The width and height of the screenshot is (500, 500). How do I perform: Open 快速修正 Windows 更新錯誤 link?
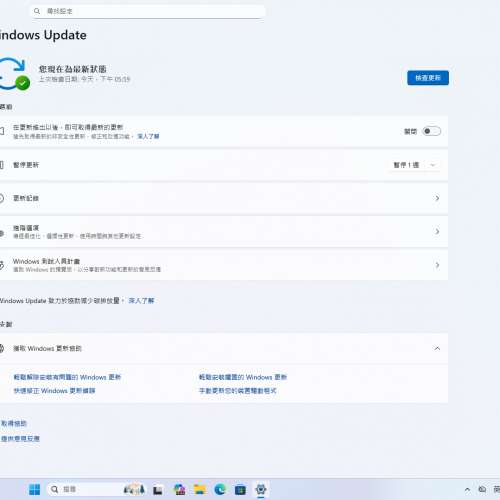tap(54, 391)
